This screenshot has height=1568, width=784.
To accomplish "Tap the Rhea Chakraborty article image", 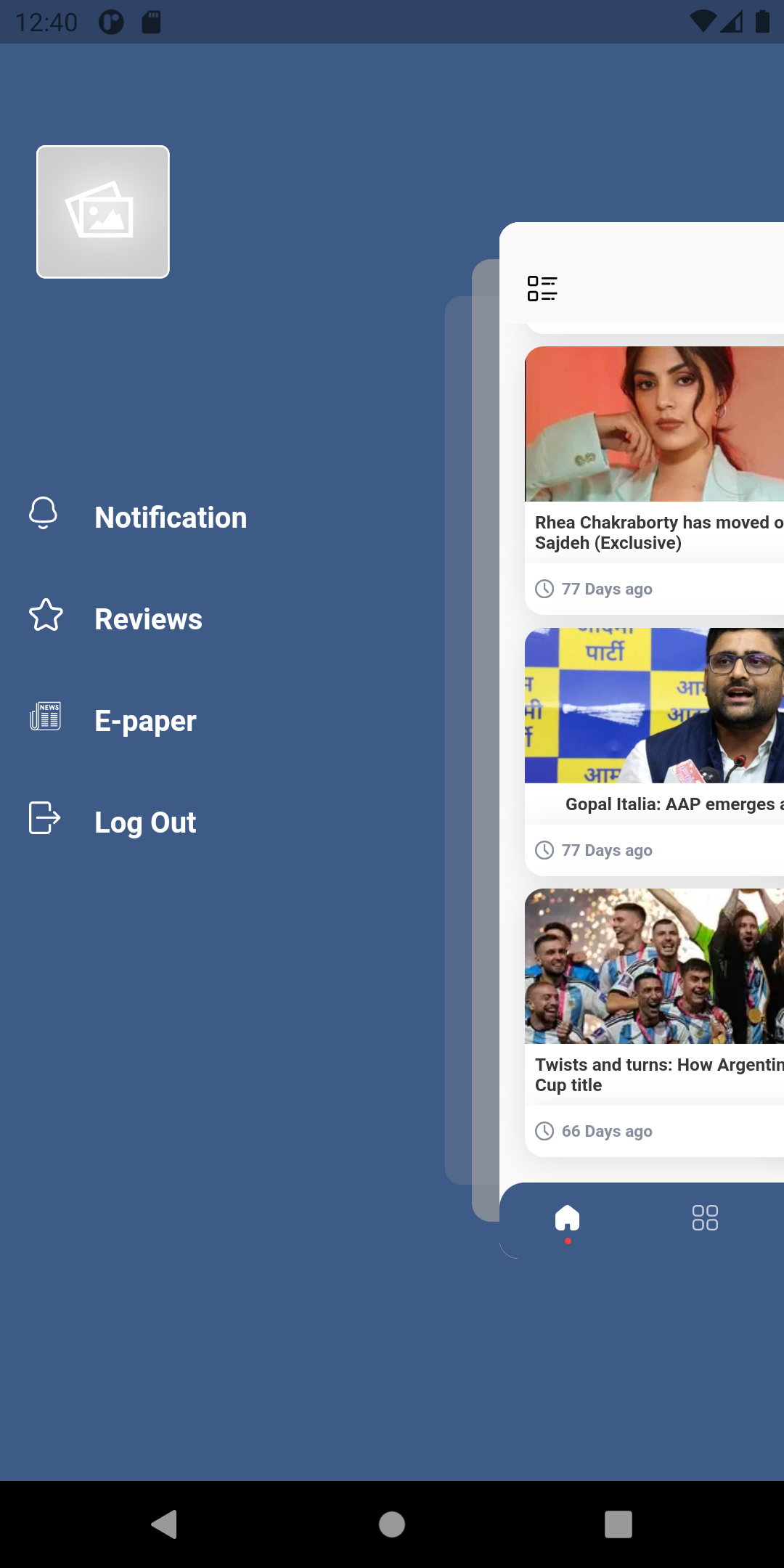I will (653, 423).
